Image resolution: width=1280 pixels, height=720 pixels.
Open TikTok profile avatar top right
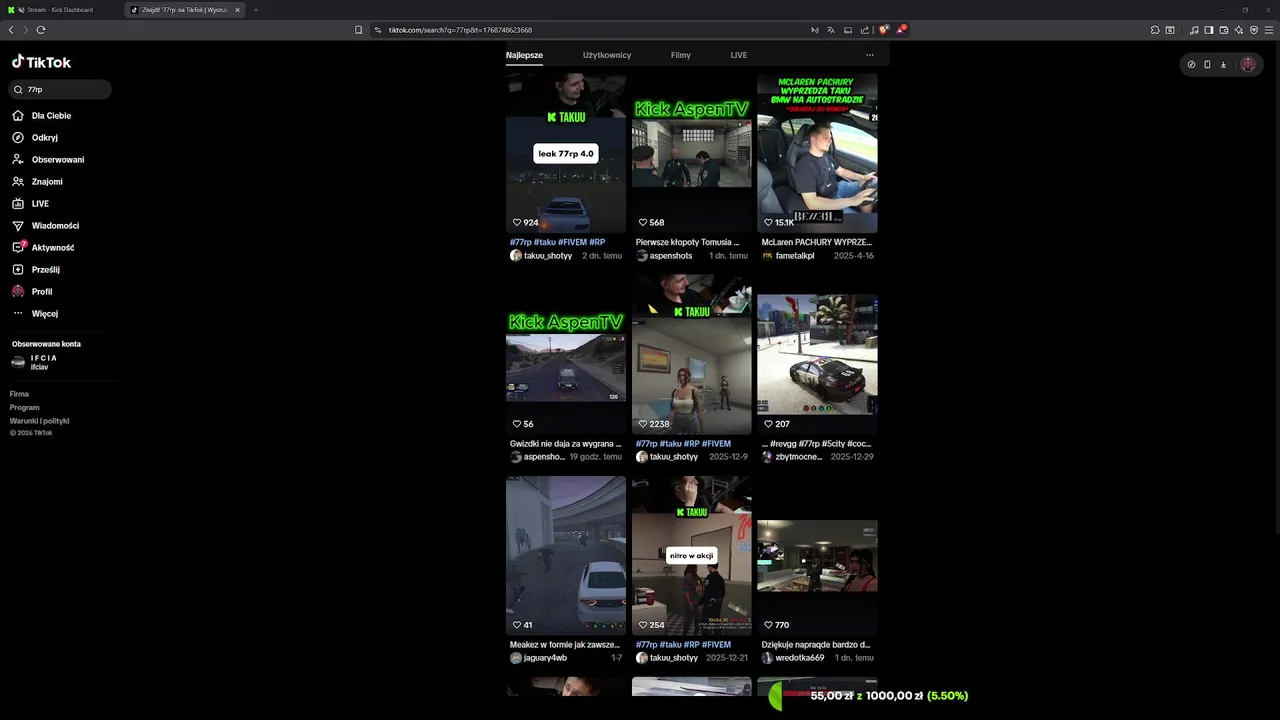pos(1248,65)
